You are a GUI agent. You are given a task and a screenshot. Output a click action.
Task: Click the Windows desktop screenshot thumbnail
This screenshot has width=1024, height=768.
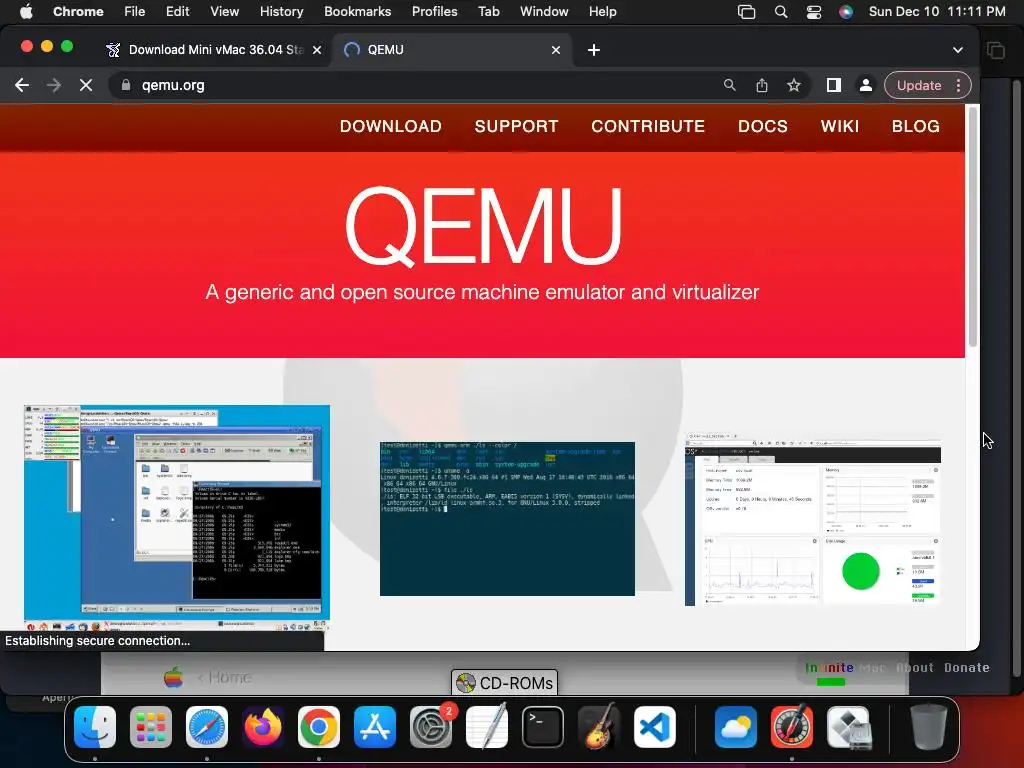click(x=177, y=516)
